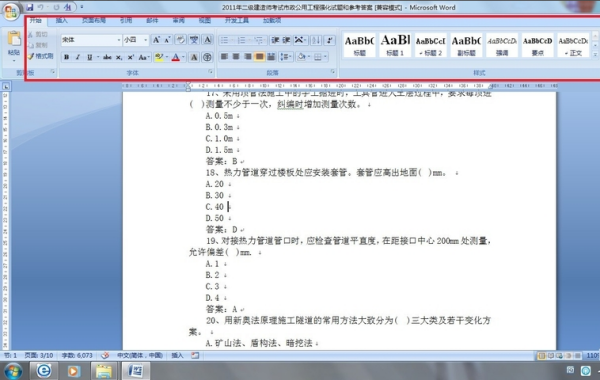
Task: Switch to the Page Layout ribbon tab
Action: tap(94, 21)
